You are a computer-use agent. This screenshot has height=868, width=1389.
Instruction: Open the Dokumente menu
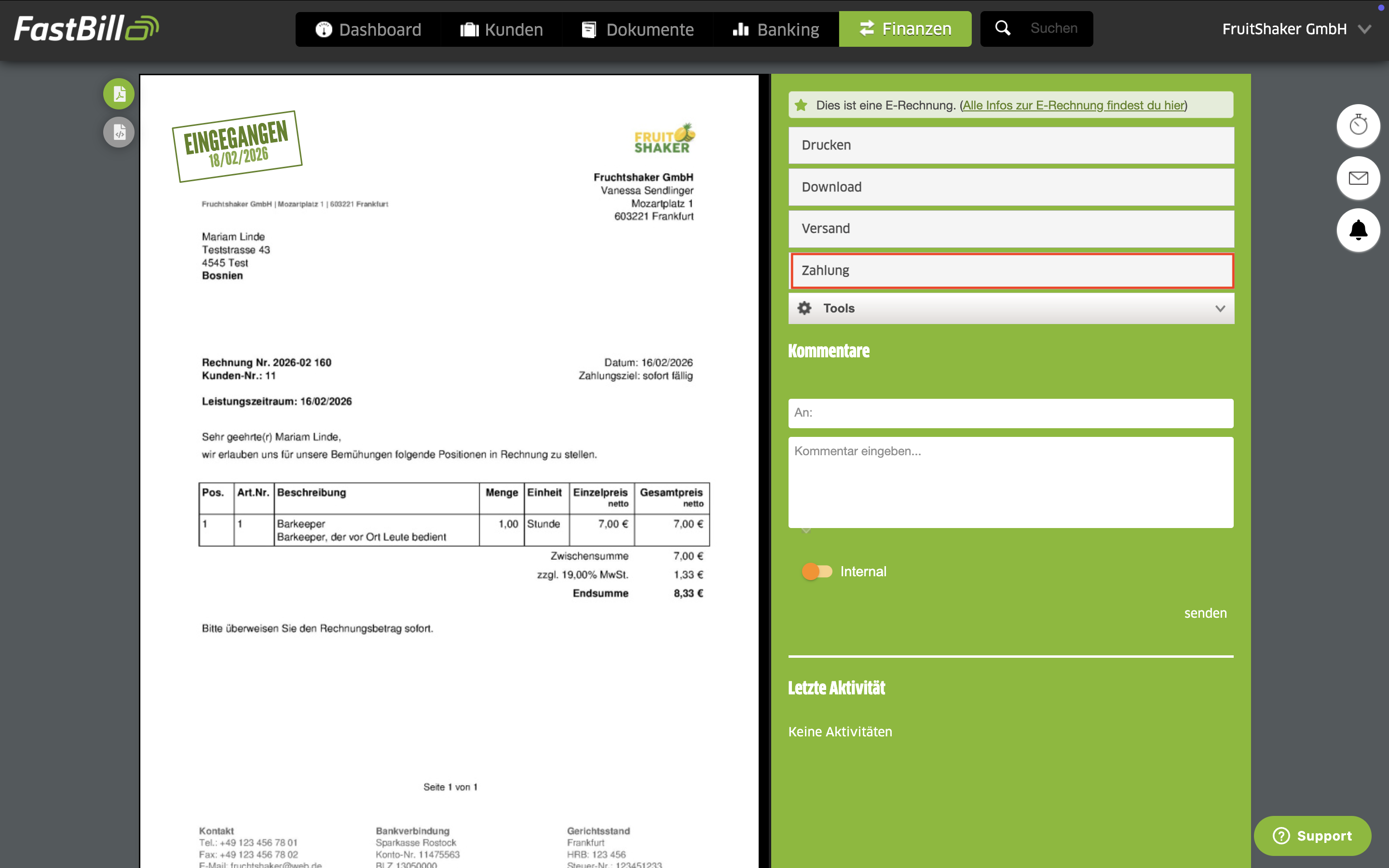pyautogui.click(x=638, y=29)
